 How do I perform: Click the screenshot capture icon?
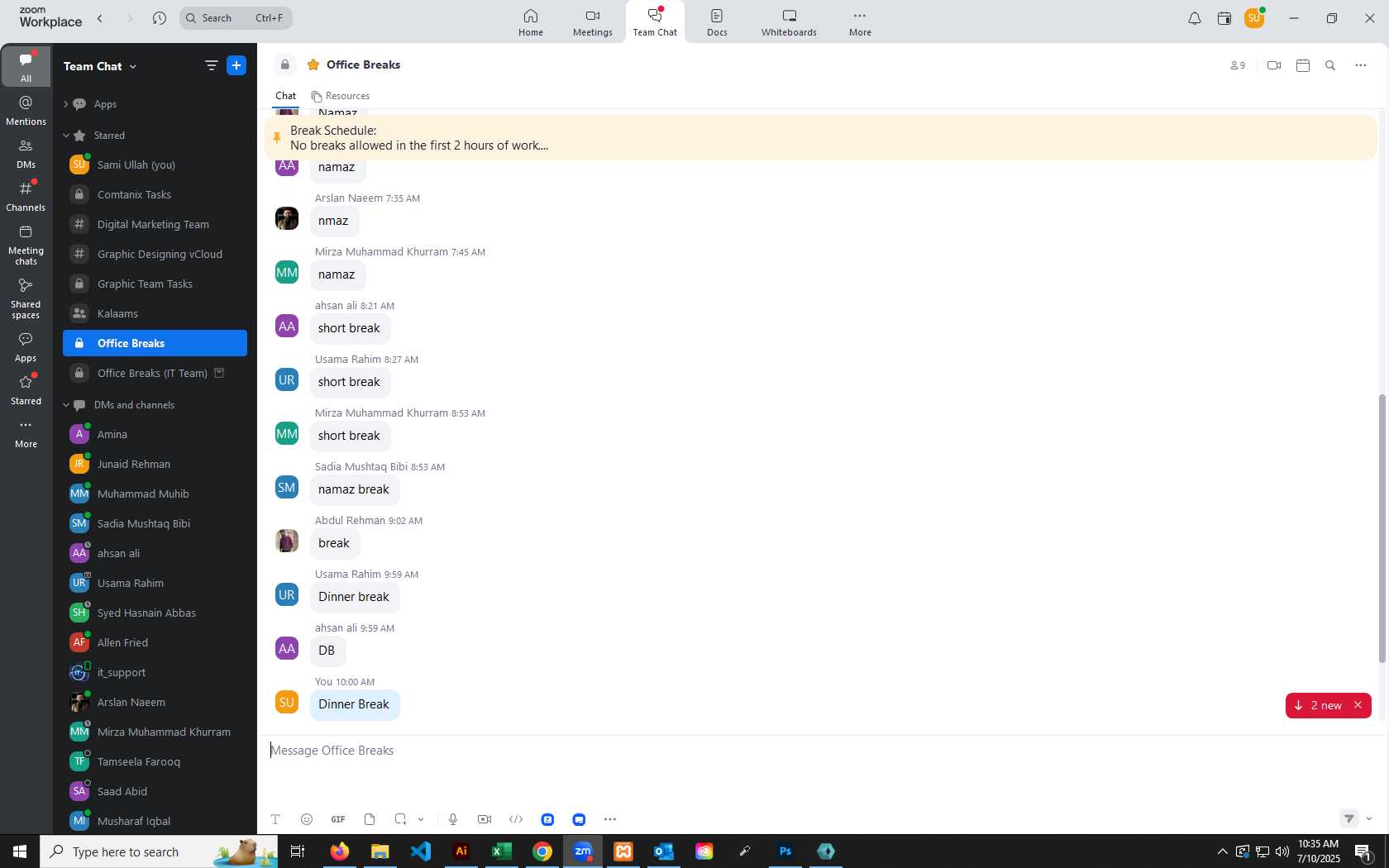point(401,819)
